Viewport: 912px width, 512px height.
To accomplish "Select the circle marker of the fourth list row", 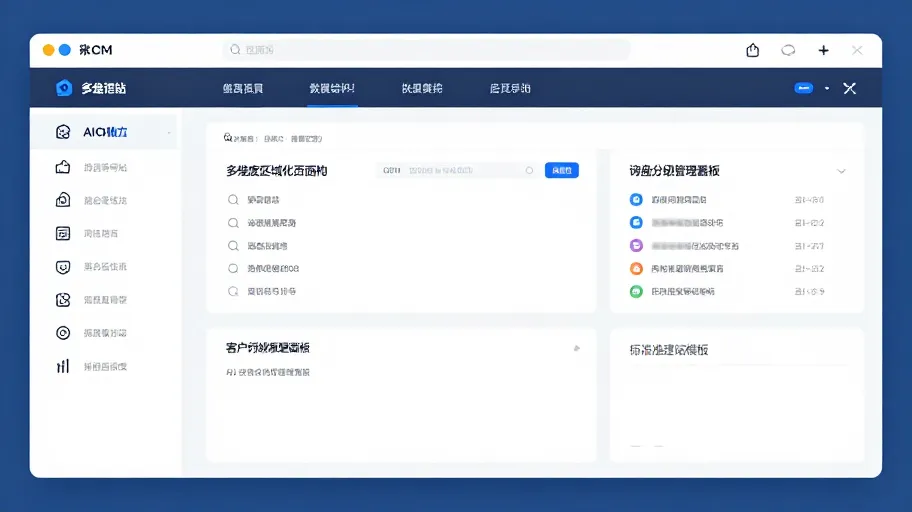I will click(233, 268).
